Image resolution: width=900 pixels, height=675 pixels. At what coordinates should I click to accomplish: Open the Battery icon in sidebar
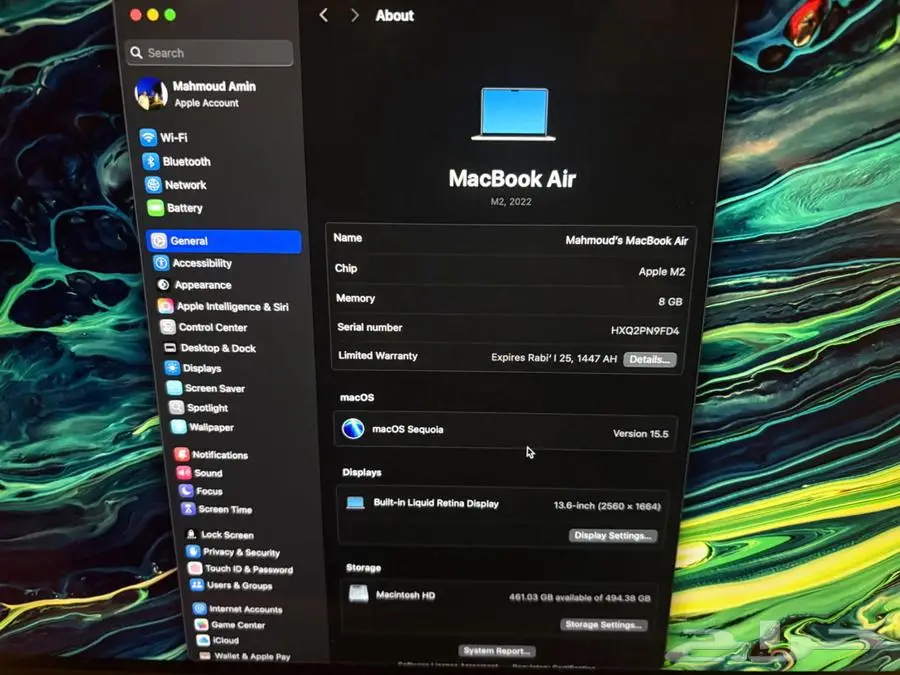point(156,208)
